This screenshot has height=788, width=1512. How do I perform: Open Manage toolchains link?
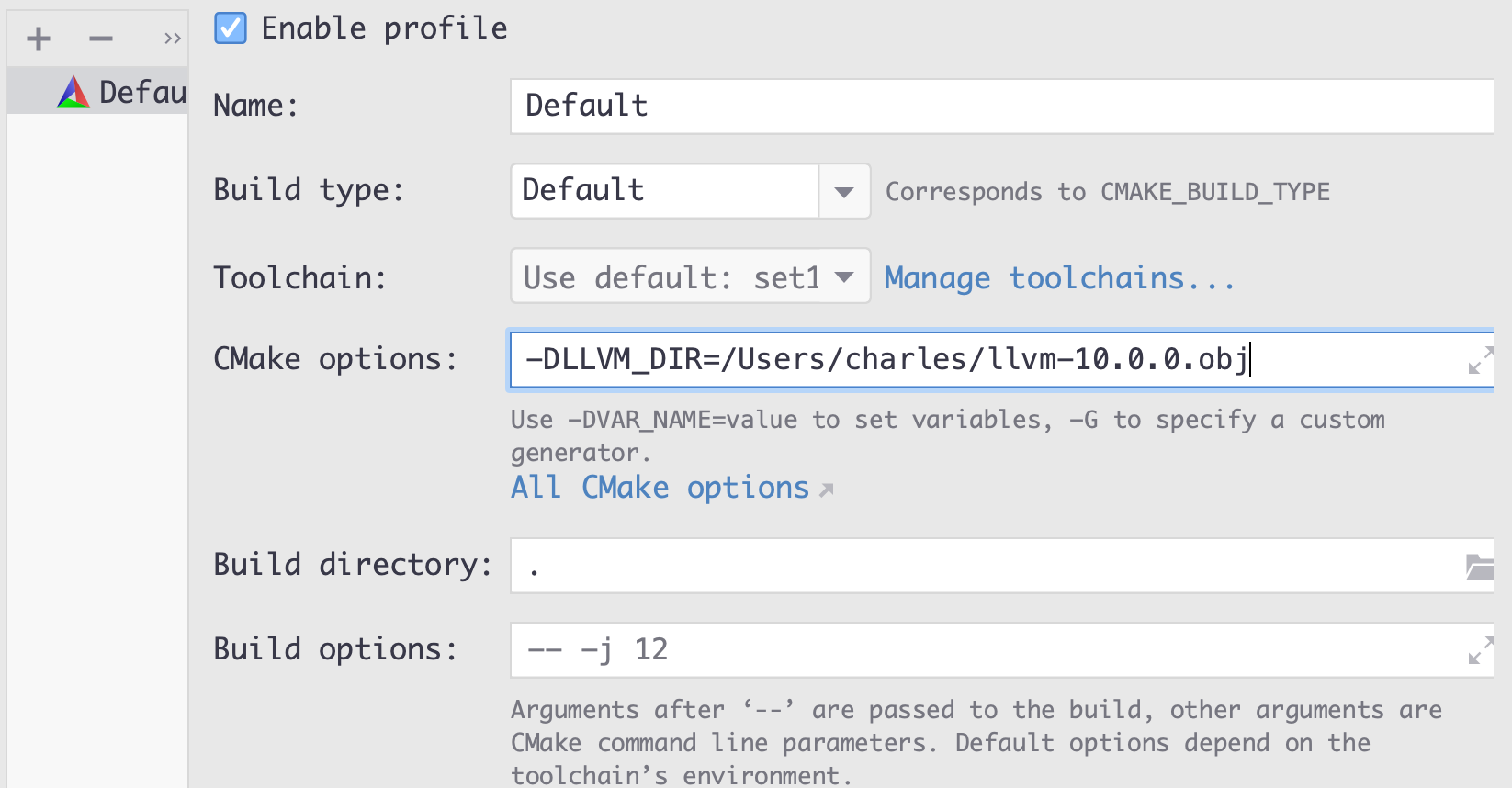(x=1059, y=277)
